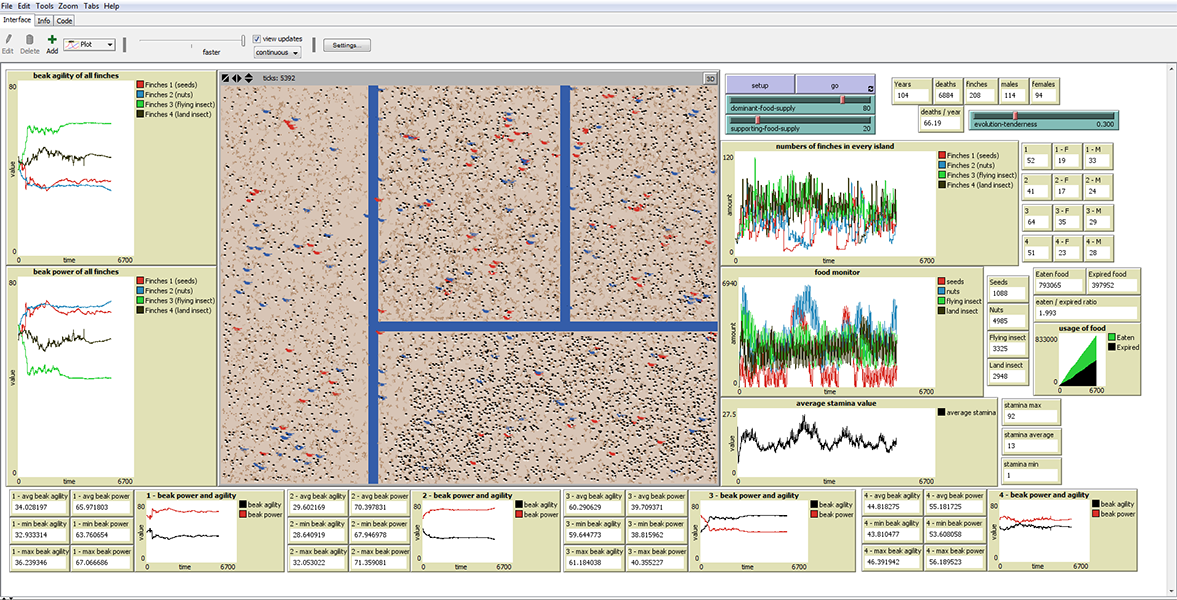
Task: Click the evolution-tenderness slider
Action: click(x=1016, y=115)
